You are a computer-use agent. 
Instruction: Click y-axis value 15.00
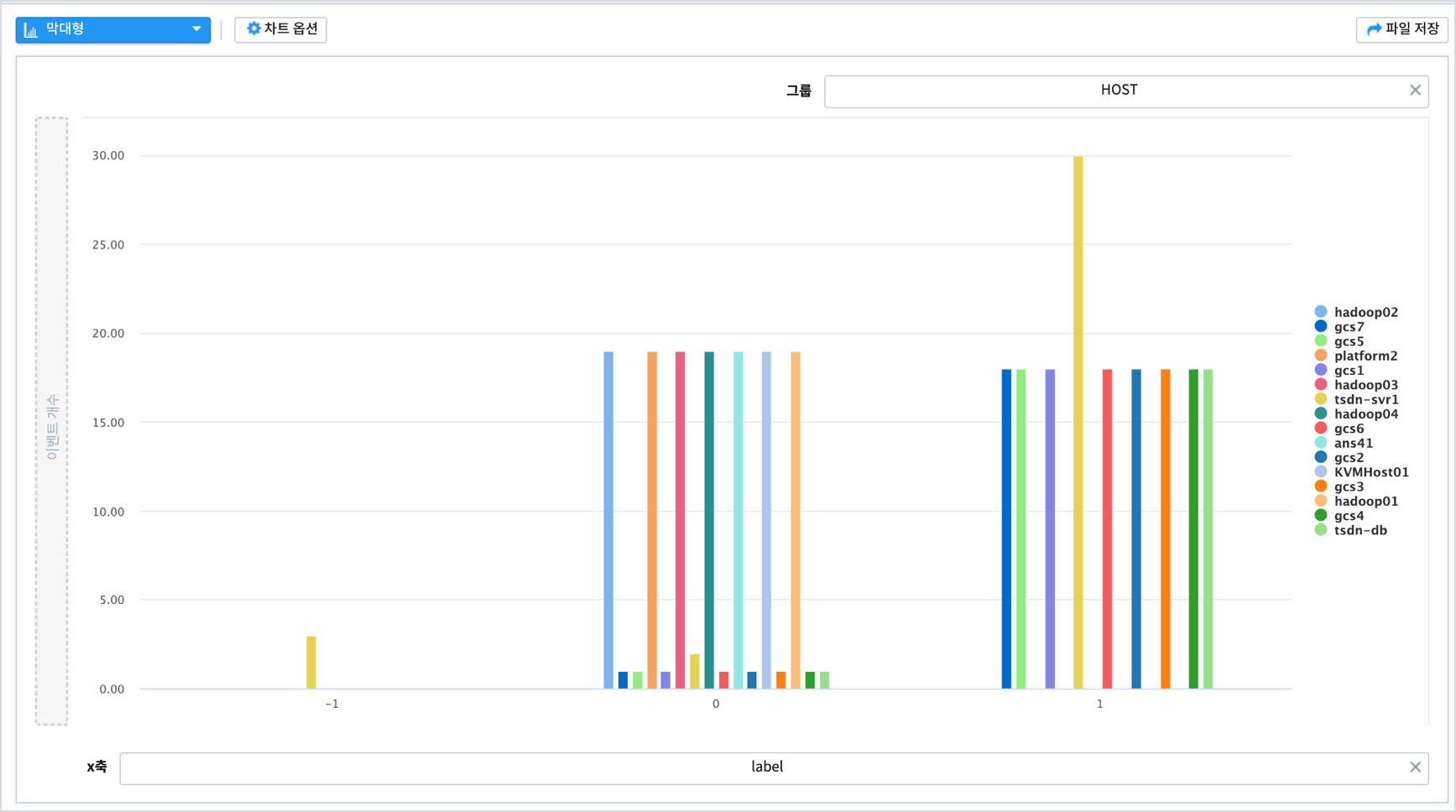click(108, 423)
